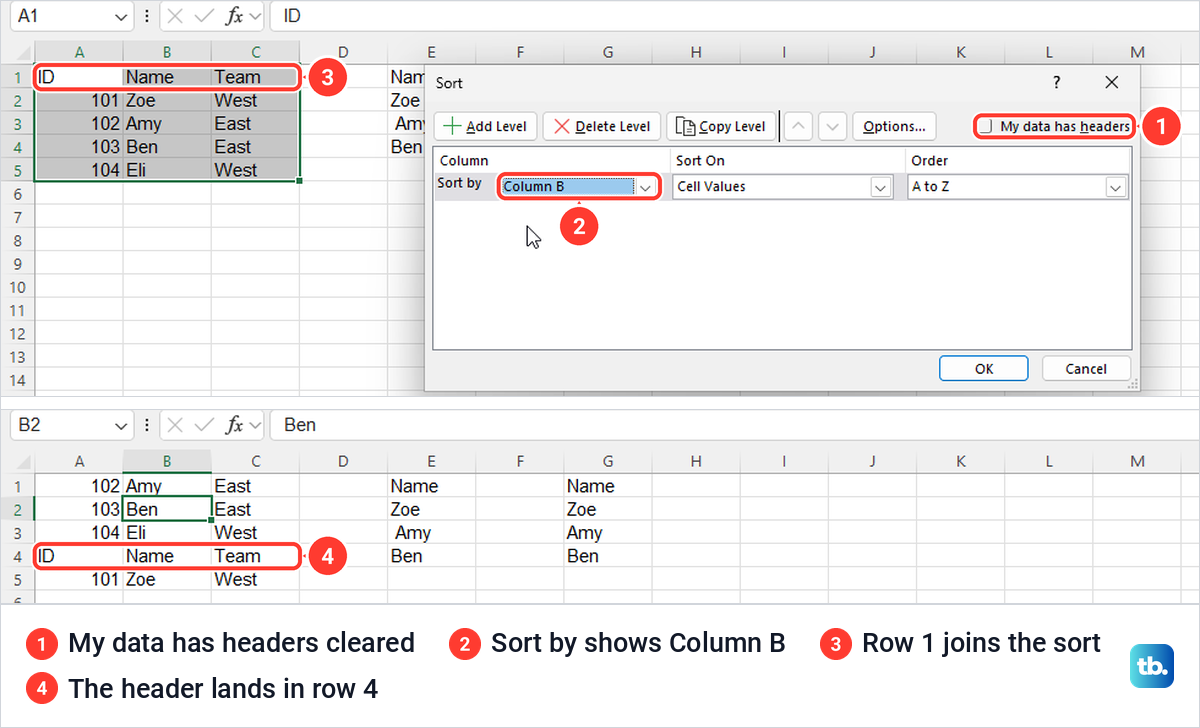The width and height of the screenshot is (1200, 728).
Task: Open the Name Box dropdown showing A1
Action: click(121, 17)
